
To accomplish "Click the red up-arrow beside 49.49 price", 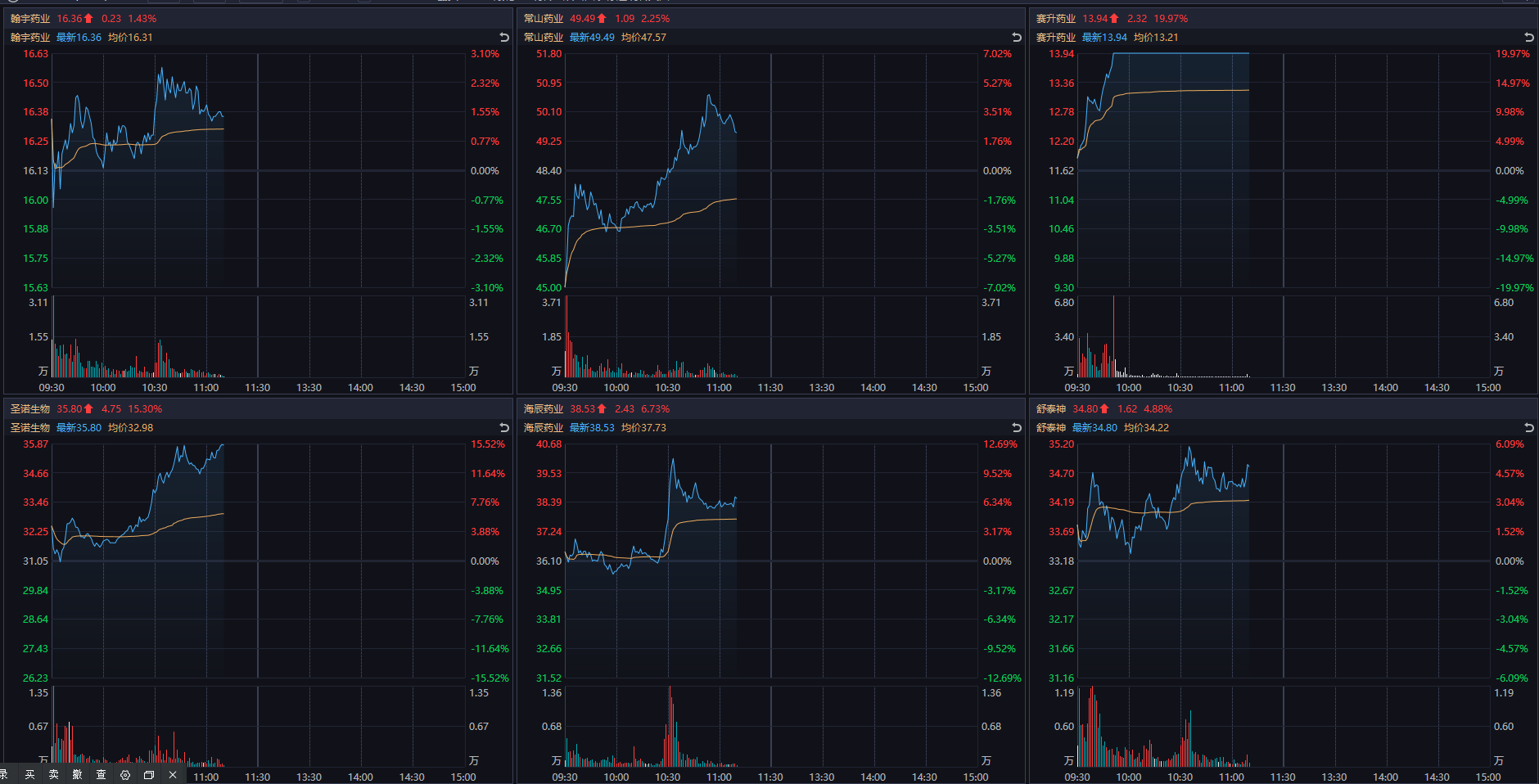I will pos(602,19).
